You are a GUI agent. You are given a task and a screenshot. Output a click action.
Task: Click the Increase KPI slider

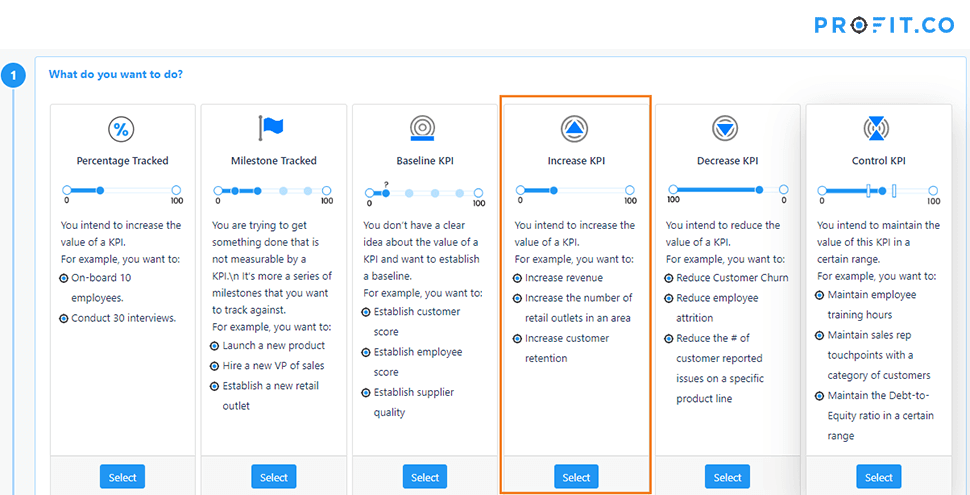click(x=575, y=191)
